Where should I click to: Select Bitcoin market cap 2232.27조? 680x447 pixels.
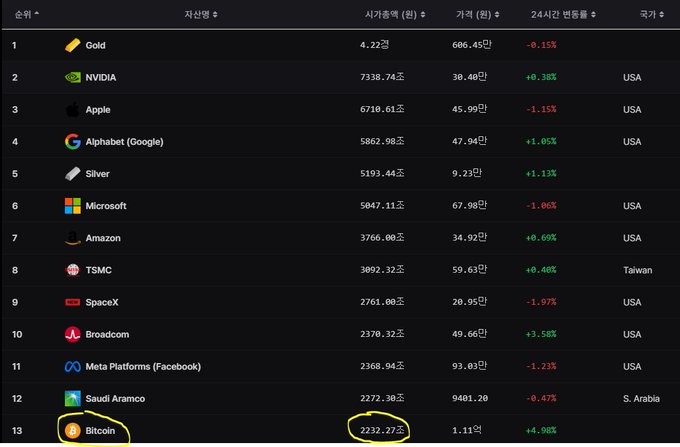pos(382,430)
